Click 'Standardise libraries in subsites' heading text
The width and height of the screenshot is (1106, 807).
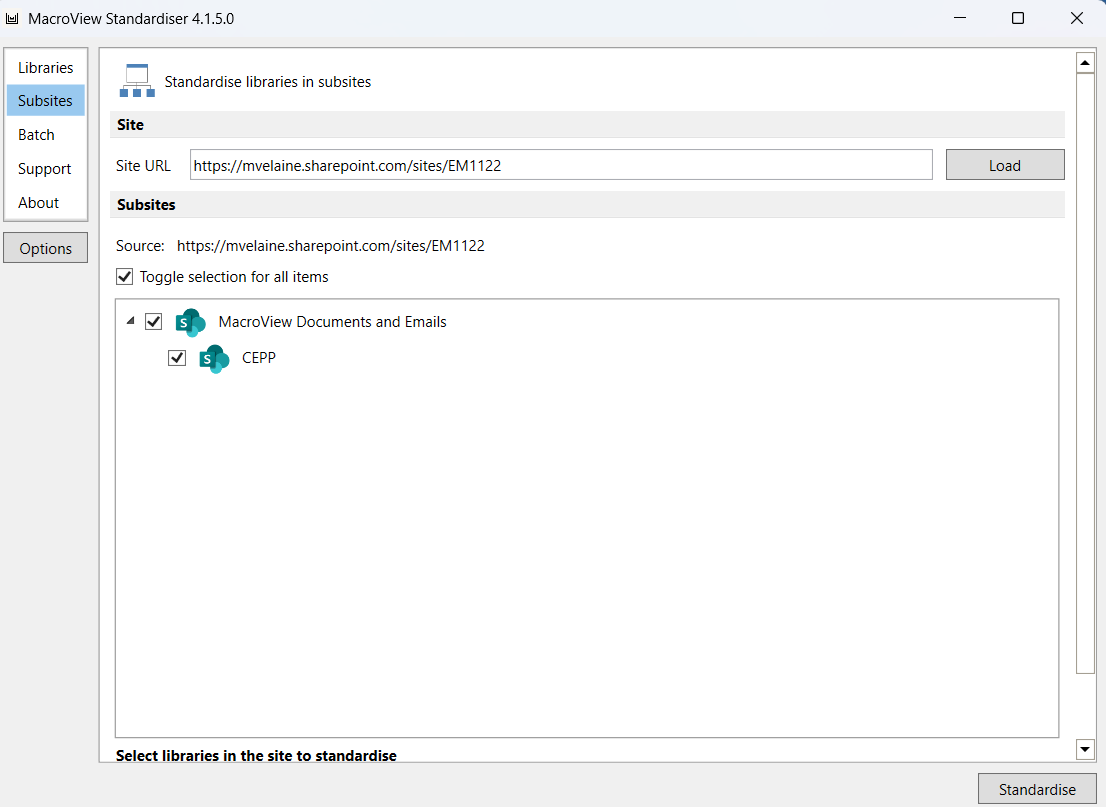(268, 82)
